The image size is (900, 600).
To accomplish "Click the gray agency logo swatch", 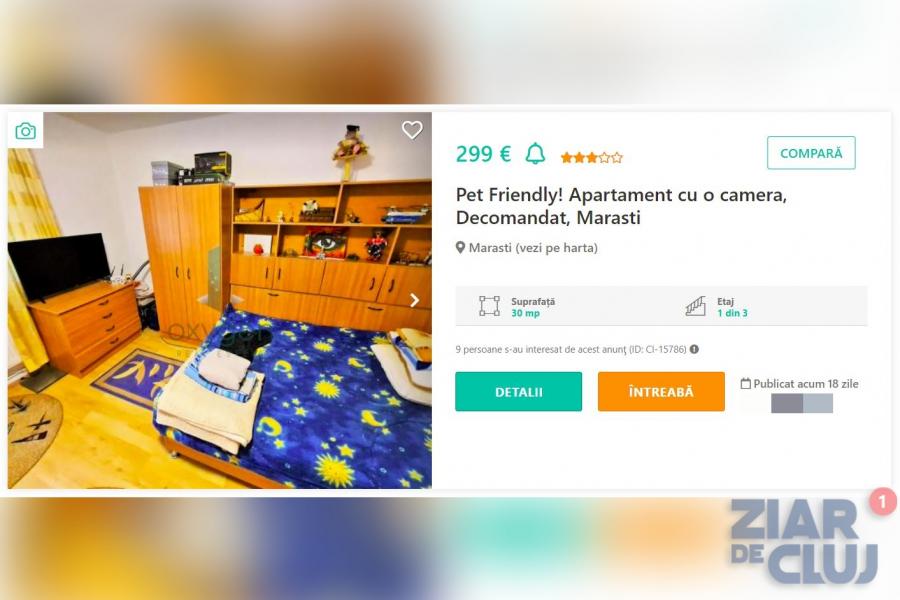I will pos(802,404).
